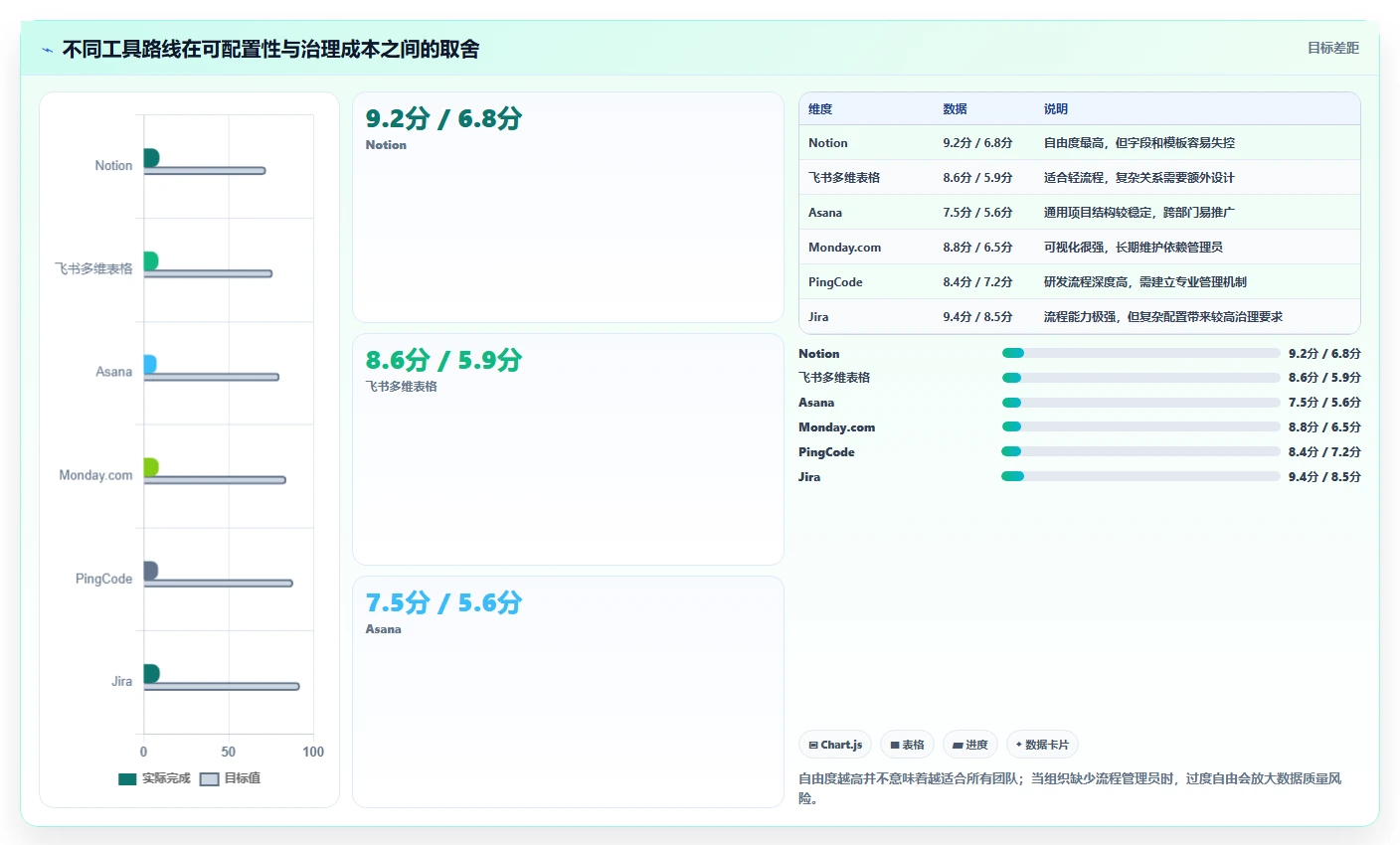Screen dimensions: 1400x845
Task: Click the Monday.com label in the progress list
Action: pyautogui.click(x=837, y=427)
